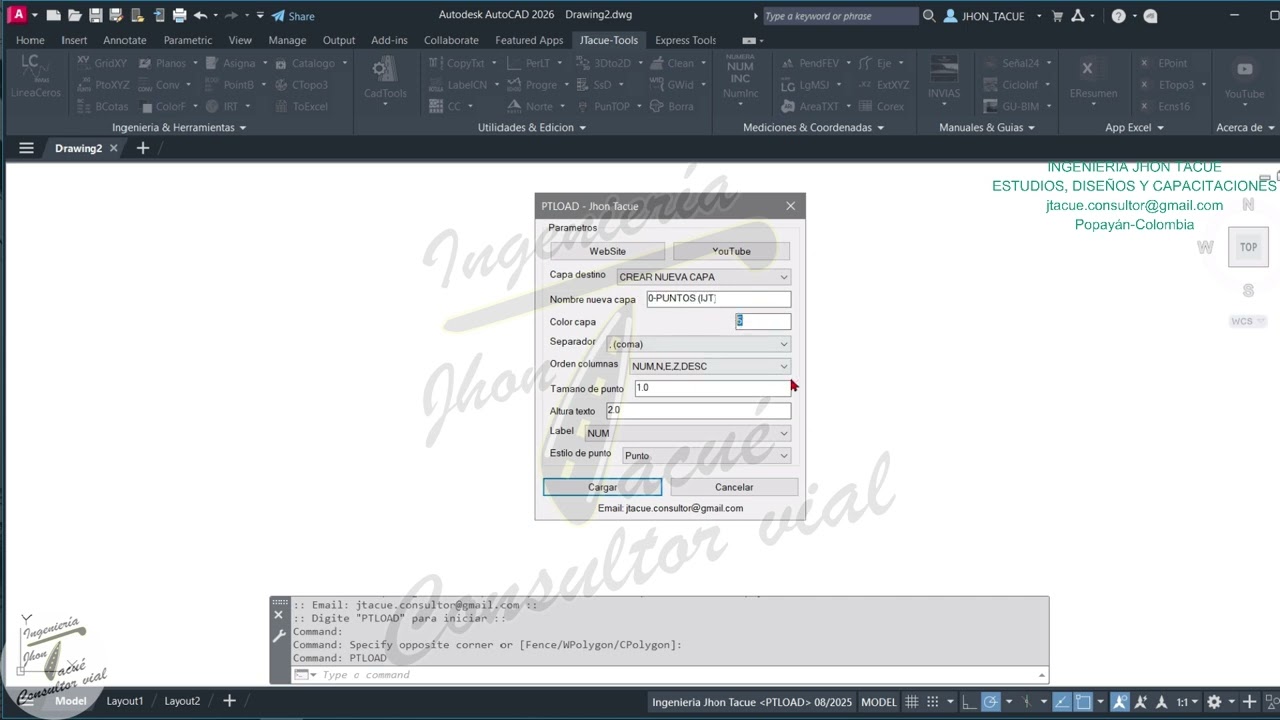Click the BCotas tool

tap(102, 106)
